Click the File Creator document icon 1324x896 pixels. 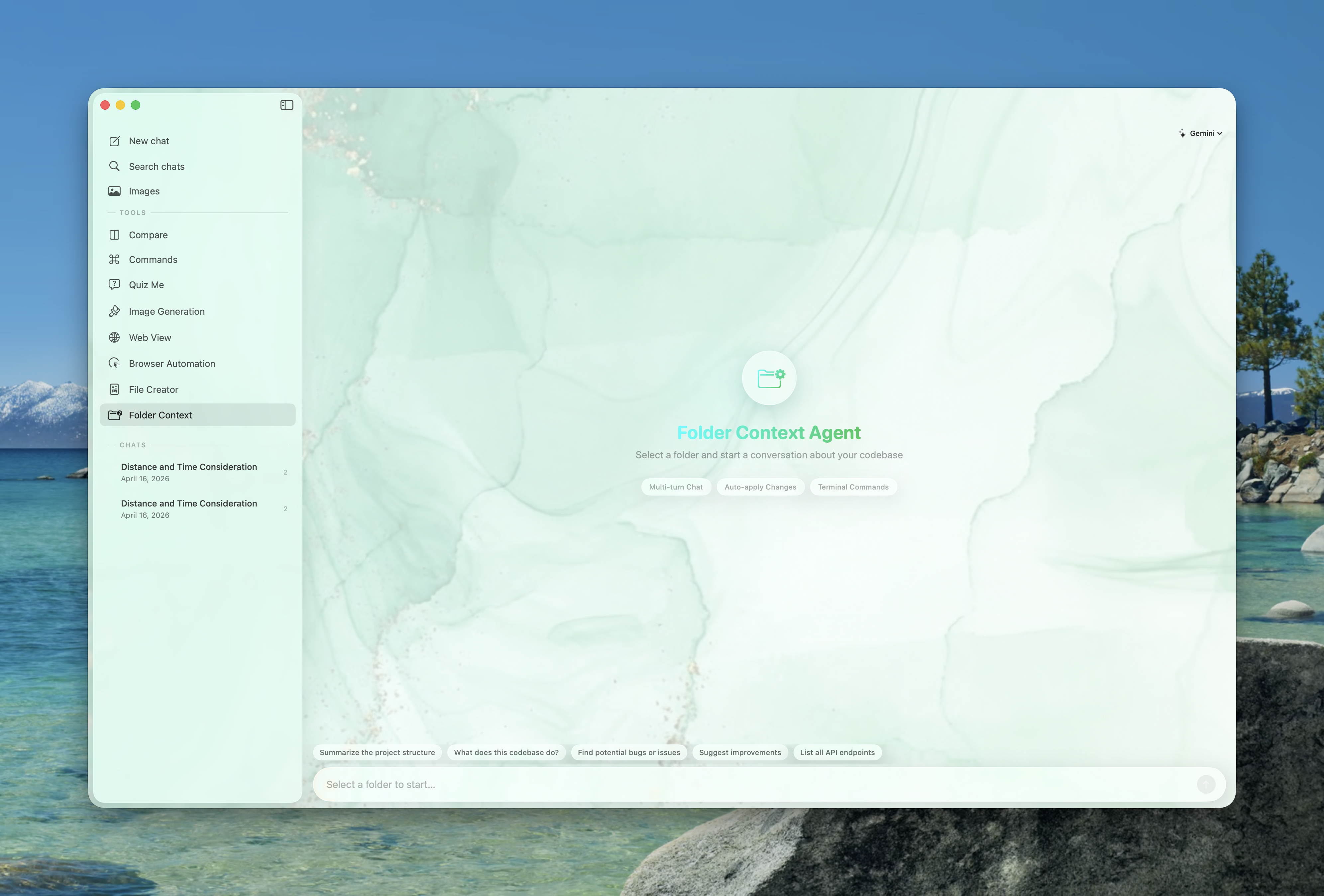(115, 389)
